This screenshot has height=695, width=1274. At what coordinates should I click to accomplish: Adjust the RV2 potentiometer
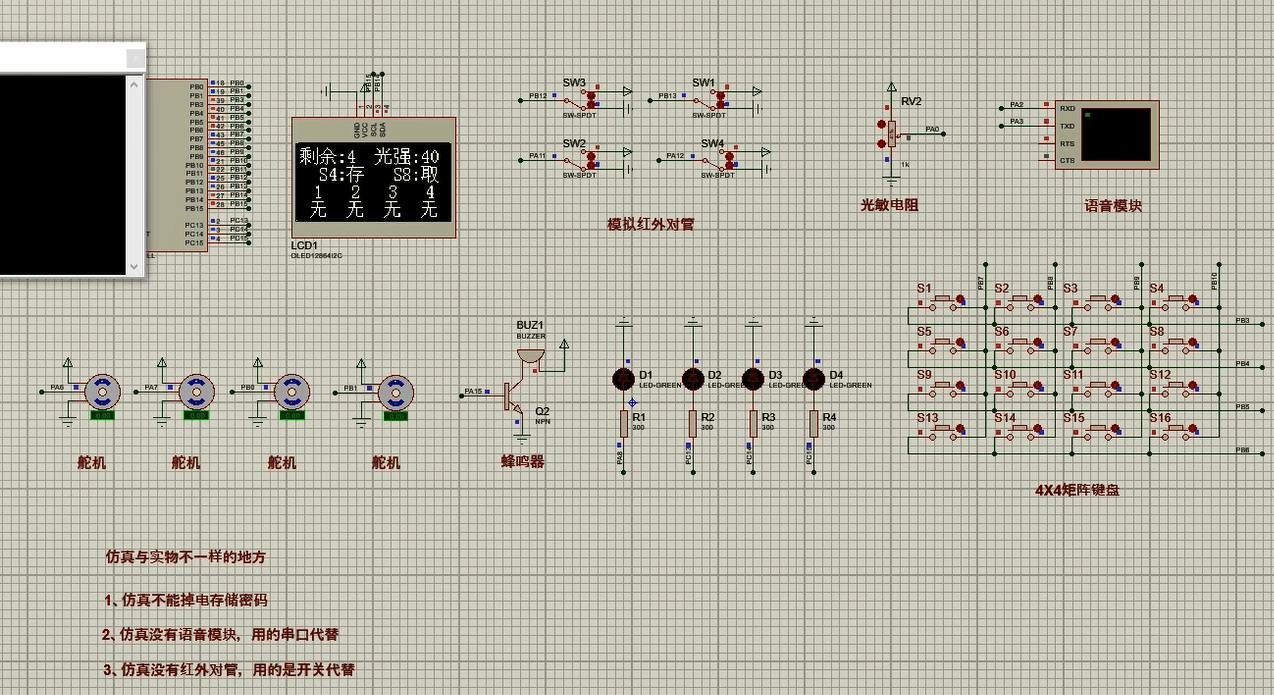point(890,131)
